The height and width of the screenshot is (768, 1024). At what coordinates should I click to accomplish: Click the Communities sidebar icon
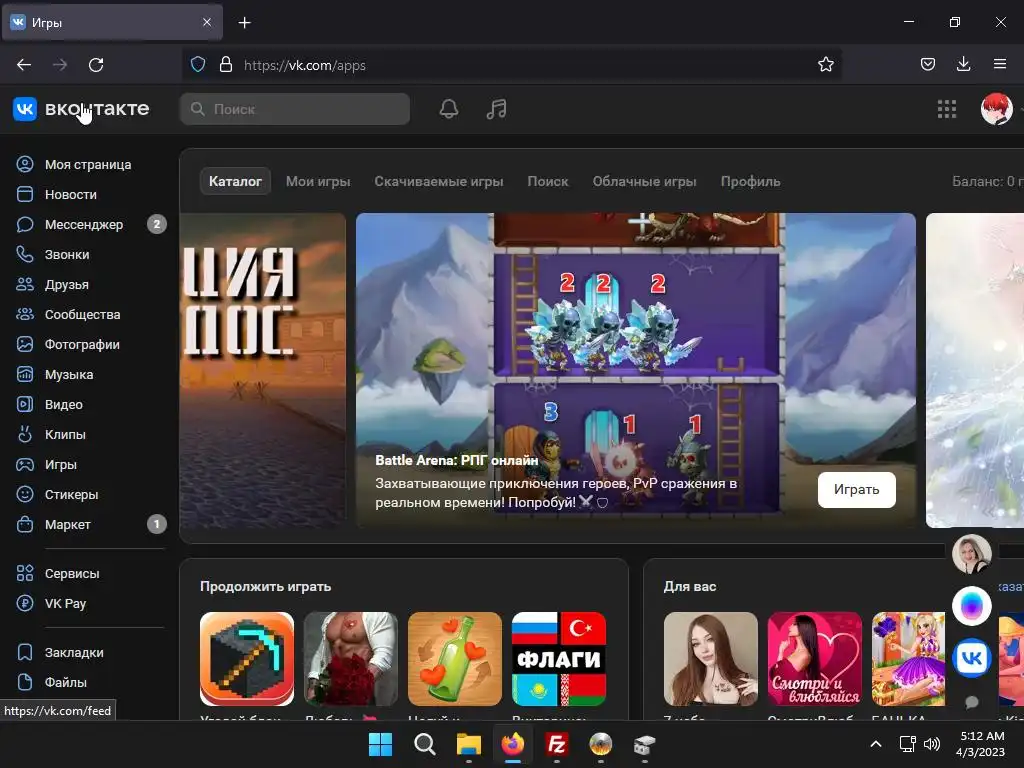[x=25, y=314]
